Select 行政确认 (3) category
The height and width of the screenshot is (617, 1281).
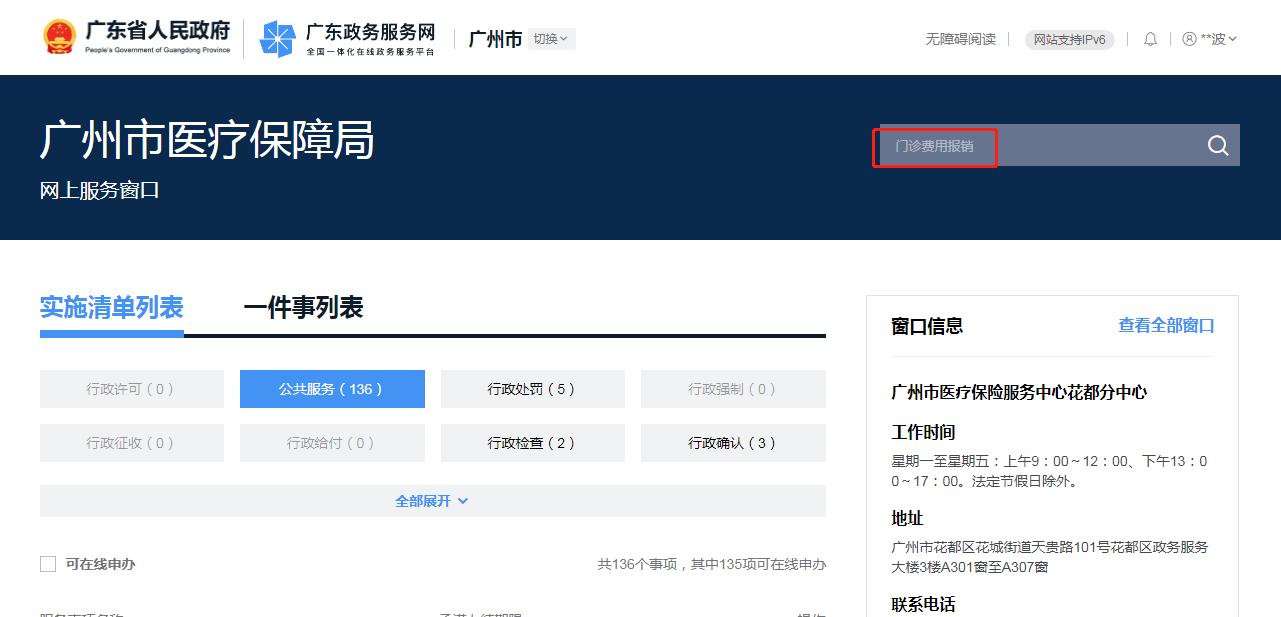(x=732, y=443)
